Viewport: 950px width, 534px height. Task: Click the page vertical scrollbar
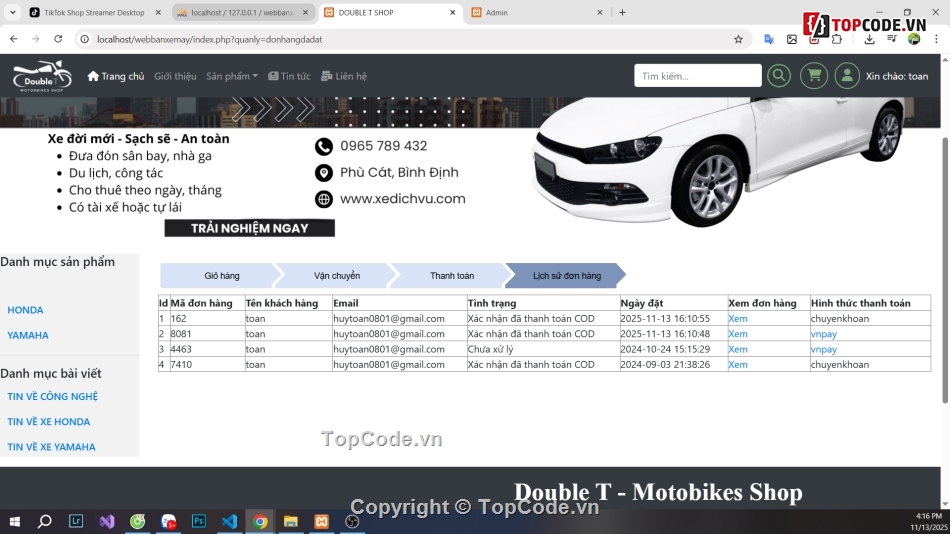945,270
